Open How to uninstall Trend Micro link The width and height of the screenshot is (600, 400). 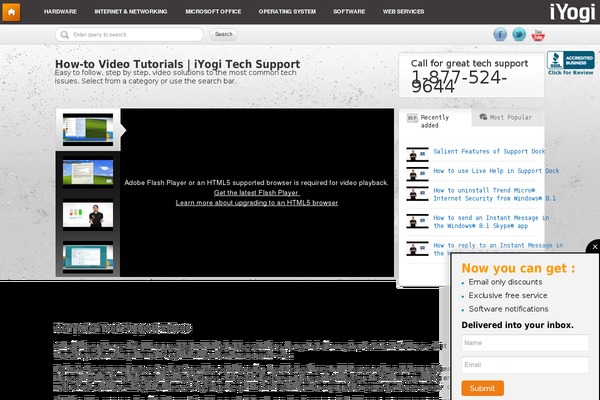pyautogui.click(x=494, y=194)
